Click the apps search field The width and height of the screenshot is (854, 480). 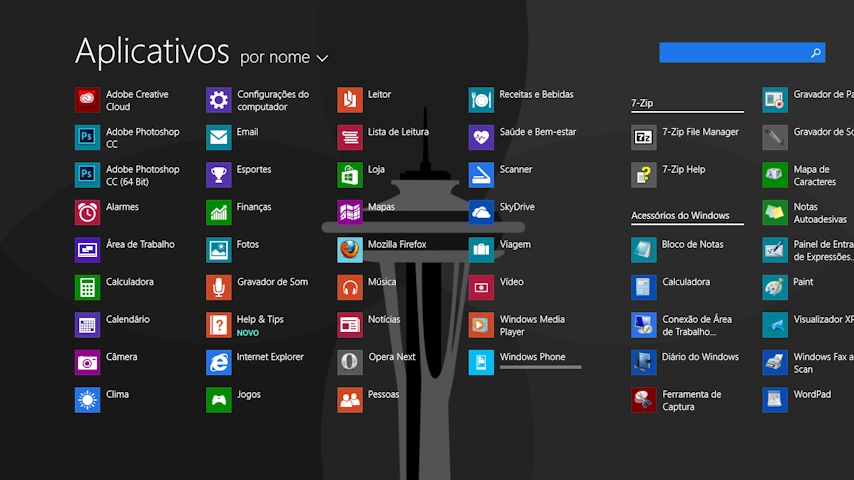point(742,52)
